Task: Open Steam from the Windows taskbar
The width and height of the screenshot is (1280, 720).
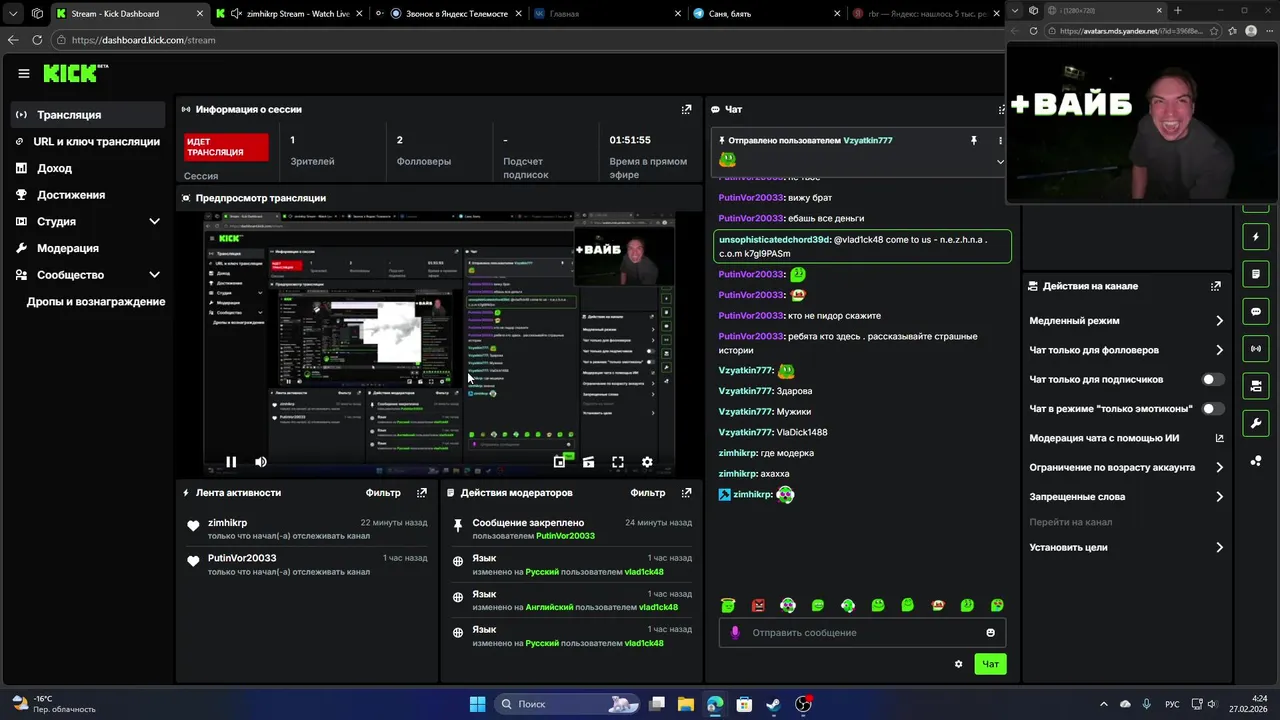Action: click(x=773, y=704)
